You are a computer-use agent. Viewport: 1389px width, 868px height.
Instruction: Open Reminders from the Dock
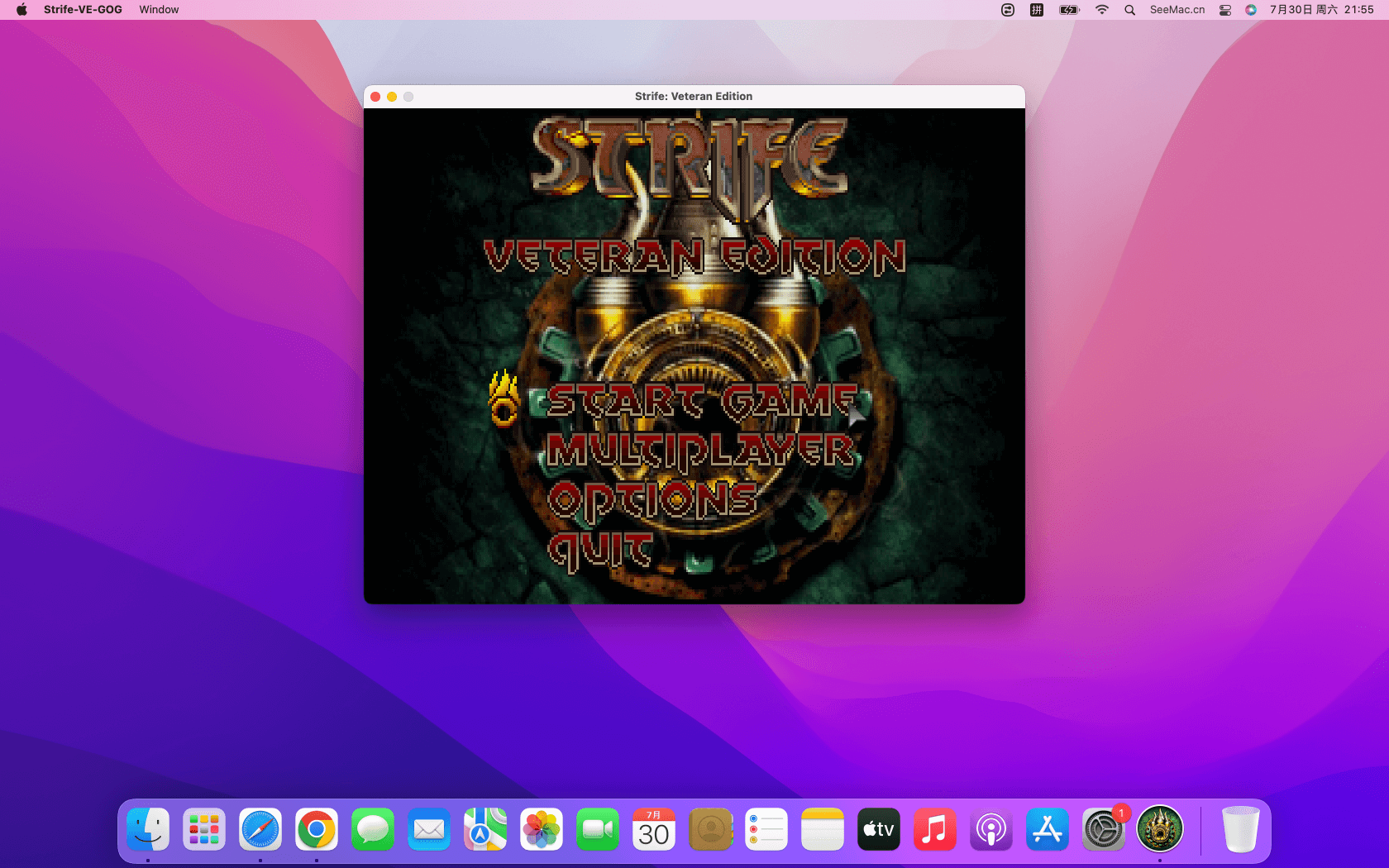click(766, 829)
